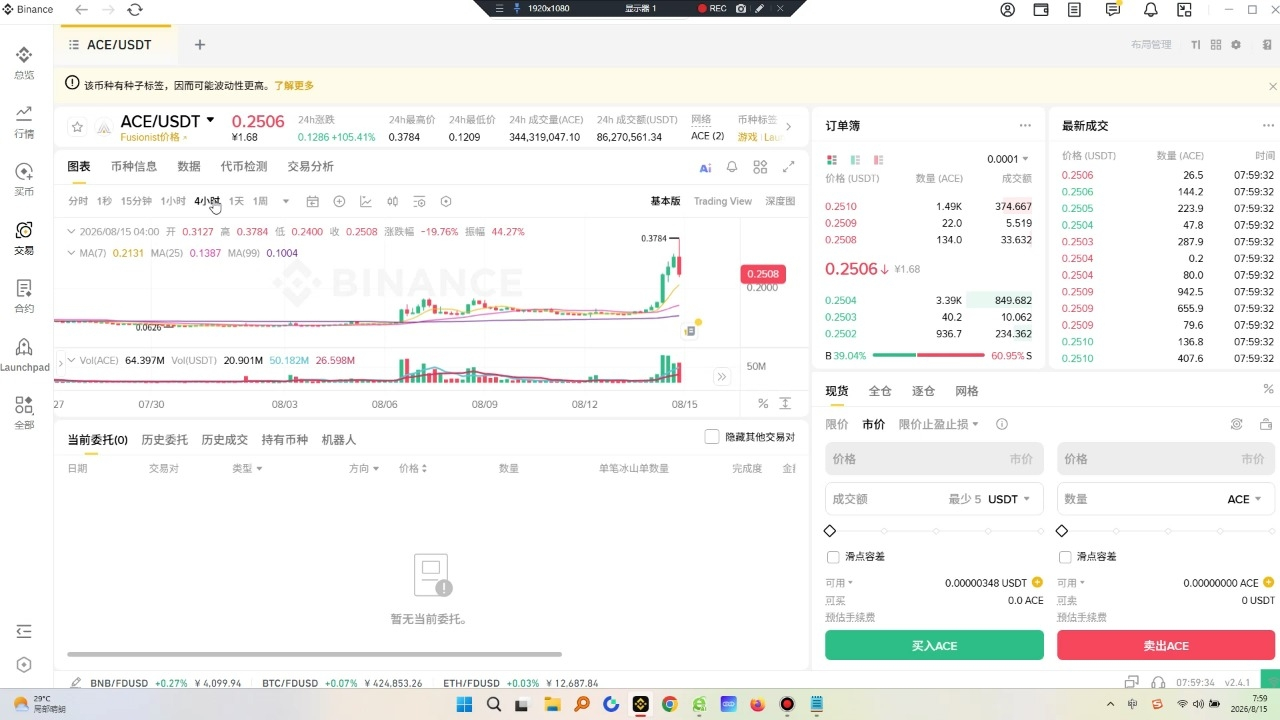The width and height of the screenshot is (1280, 720).
Task: Open the account profile icon in title bar
Action: click(x=1007, y=10)
